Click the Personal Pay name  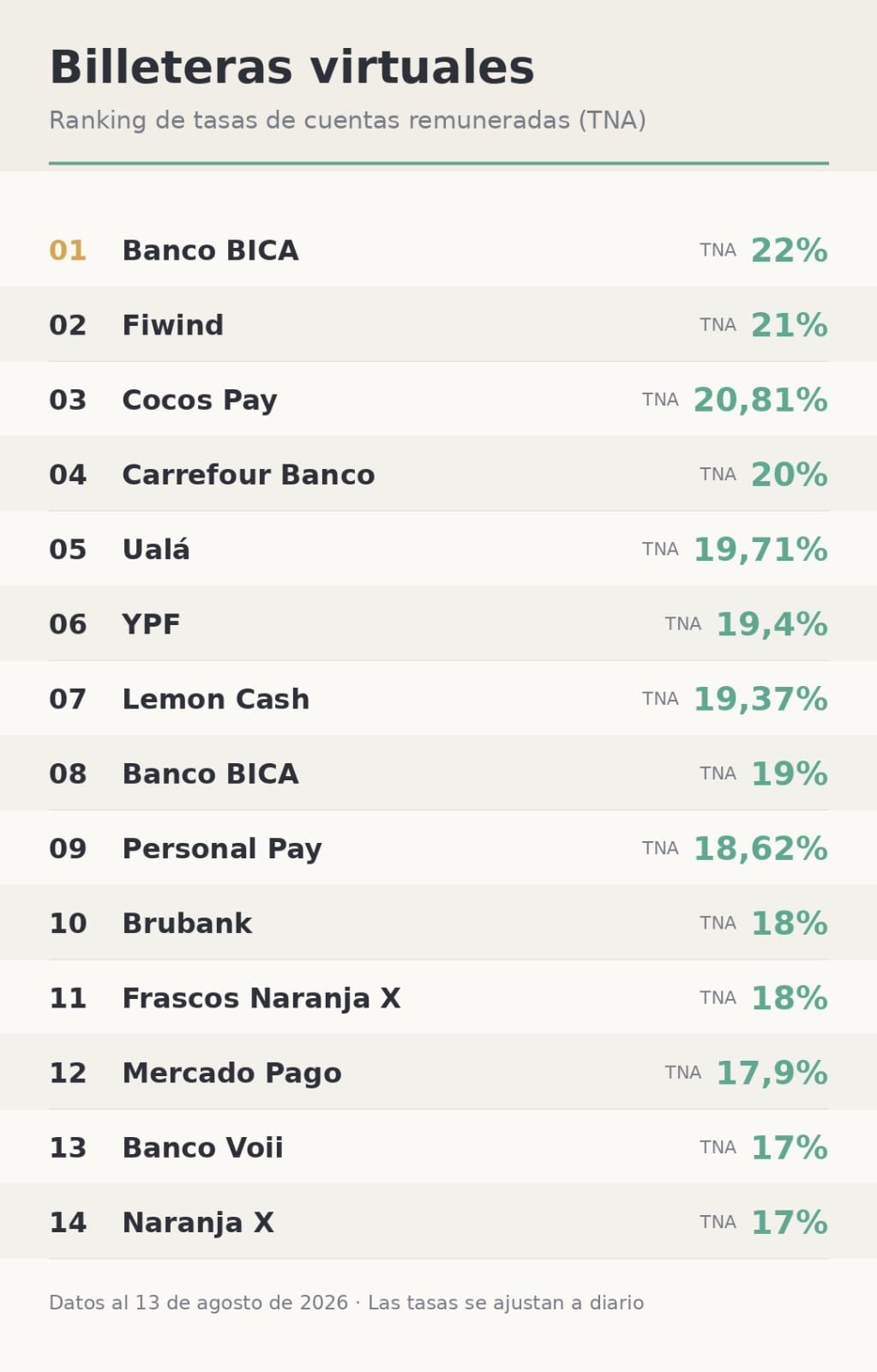222,849
